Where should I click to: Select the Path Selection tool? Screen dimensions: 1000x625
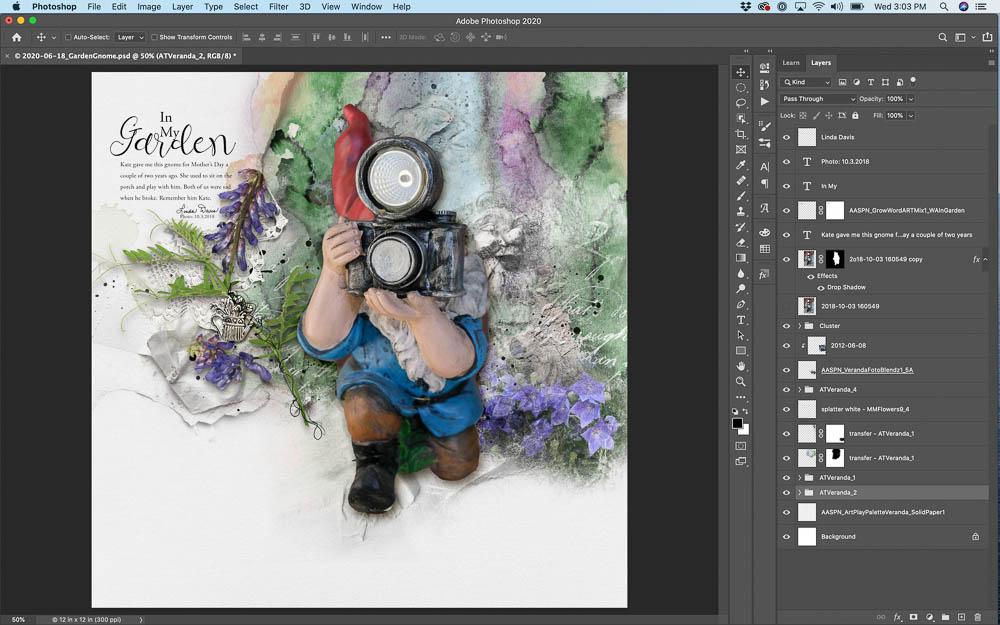pos(740,335)
